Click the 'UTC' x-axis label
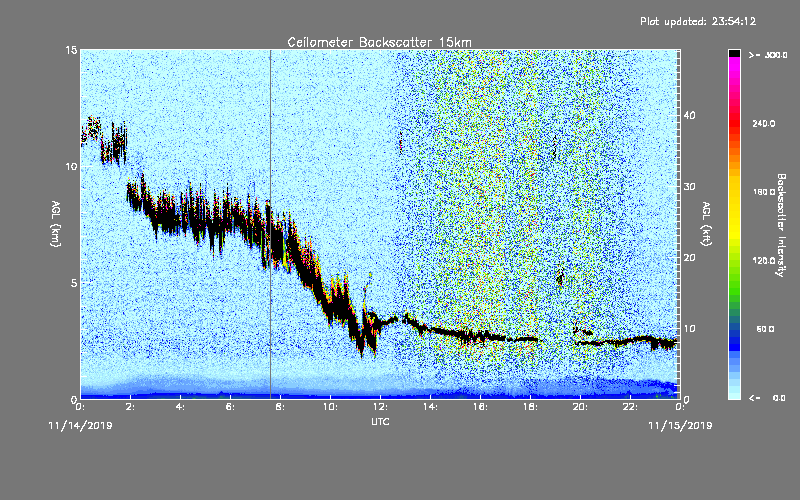The image size is (800, 500). (380, 421)
